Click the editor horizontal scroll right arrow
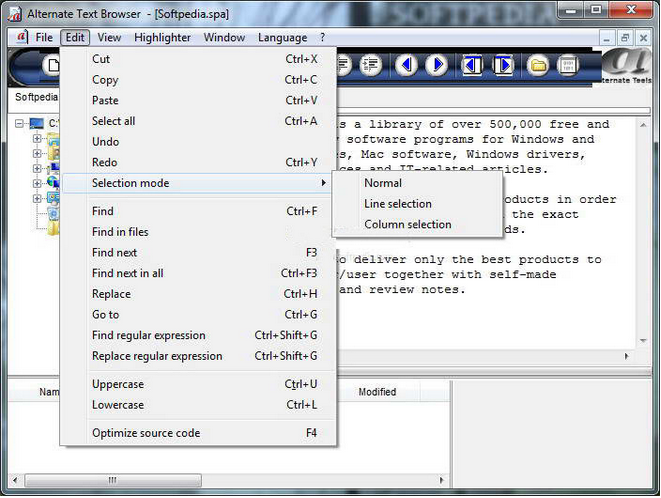This screenshot has height=498, width=661. coord(627,356)
